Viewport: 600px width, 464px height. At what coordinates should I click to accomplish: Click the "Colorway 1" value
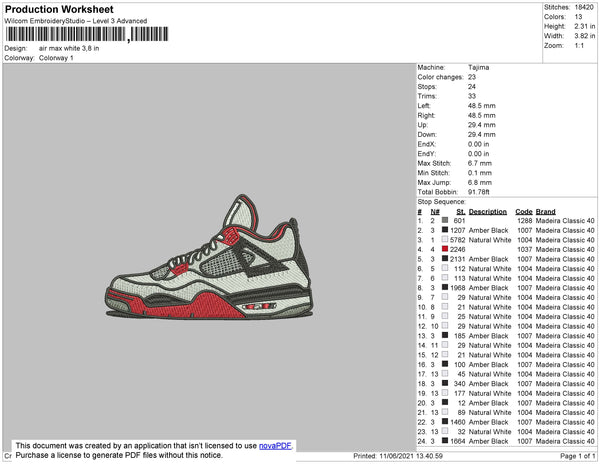click(x=56, y=58)
